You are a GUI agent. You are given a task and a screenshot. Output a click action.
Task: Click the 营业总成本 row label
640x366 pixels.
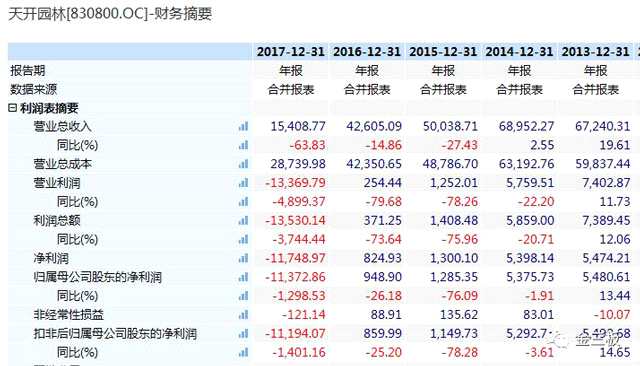[x=62, y=164]
